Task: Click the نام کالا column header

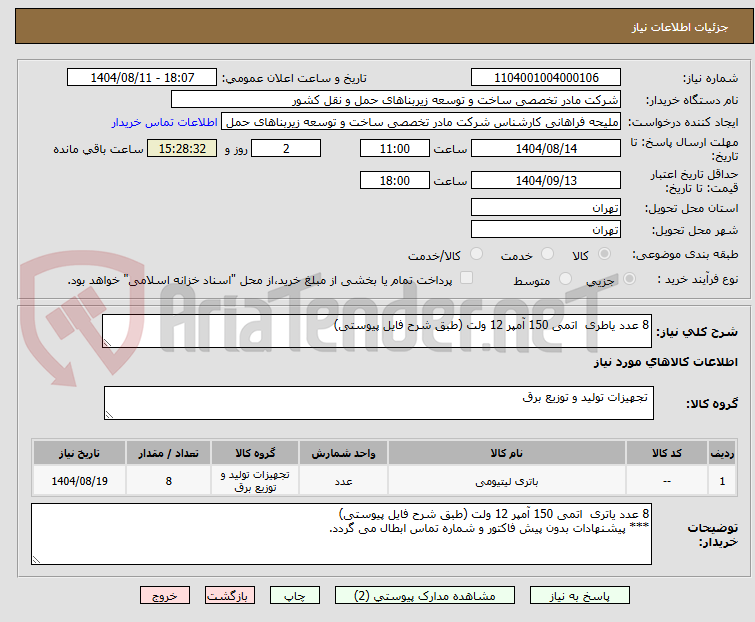Action: click(x=507, y=453)
